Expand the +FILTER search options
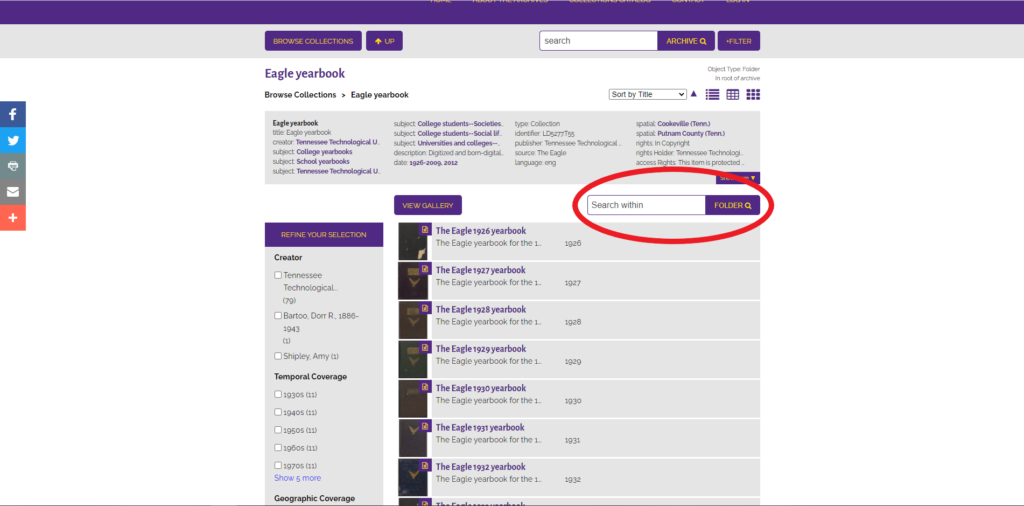The width and height of the screenshot is (1024, 506). click(739, 41)
